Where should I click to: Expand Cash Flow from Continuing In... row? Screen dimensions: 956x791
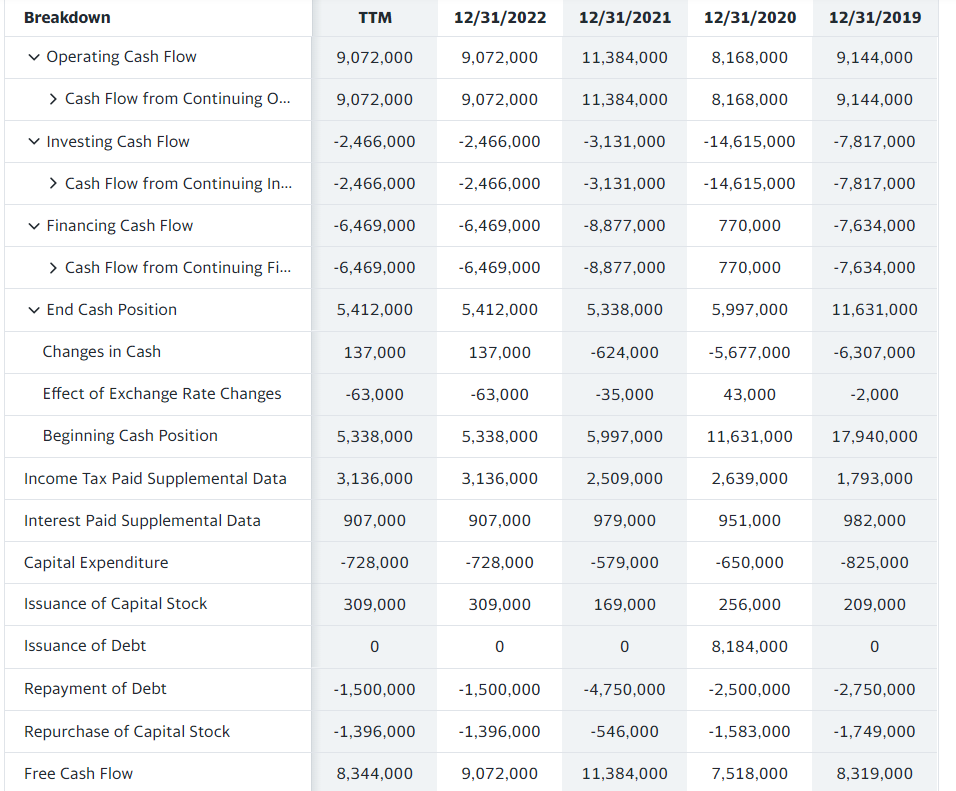point(53,183)
